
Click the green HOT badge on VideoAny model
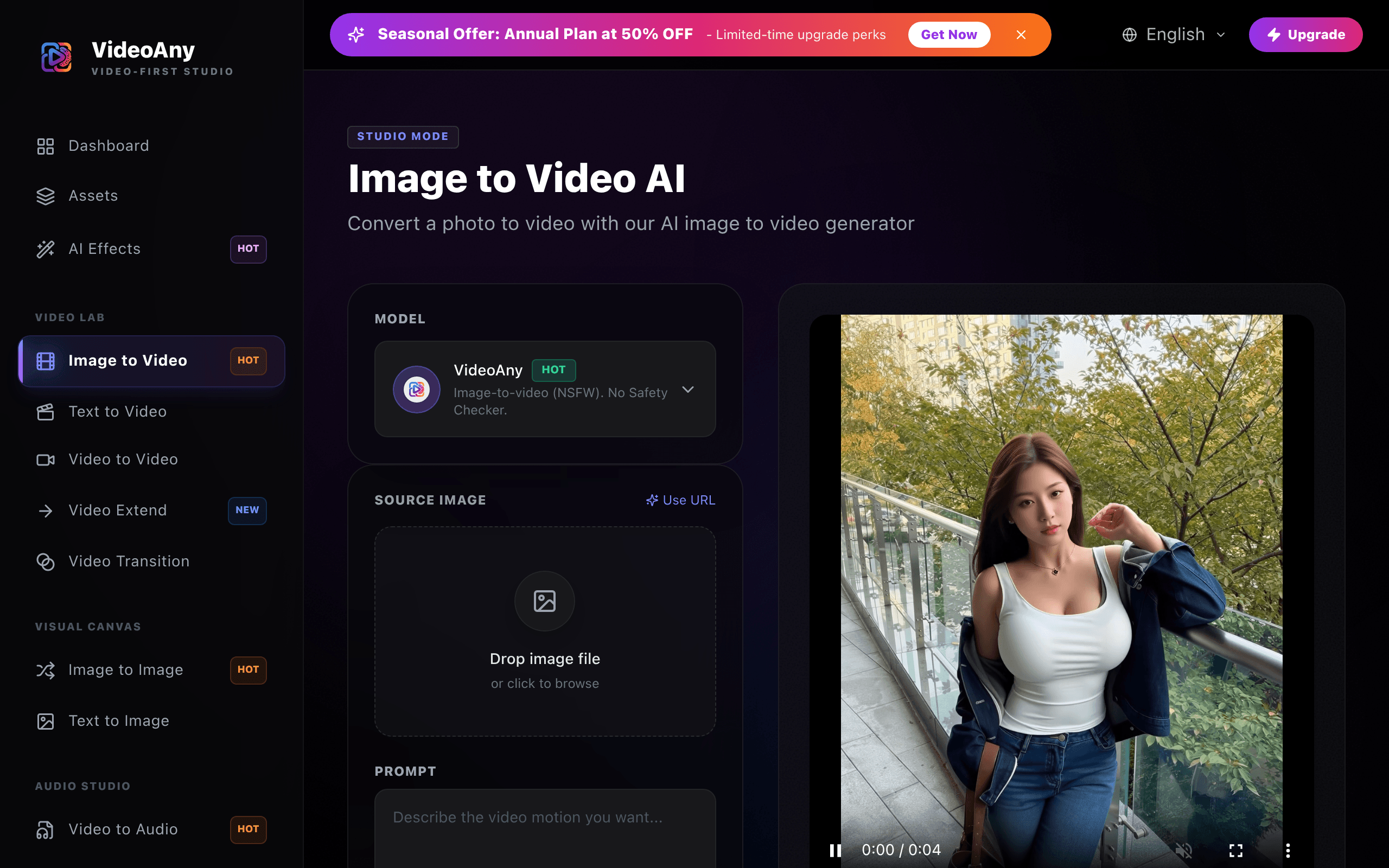pyautogui.click(x=553, y=371)
